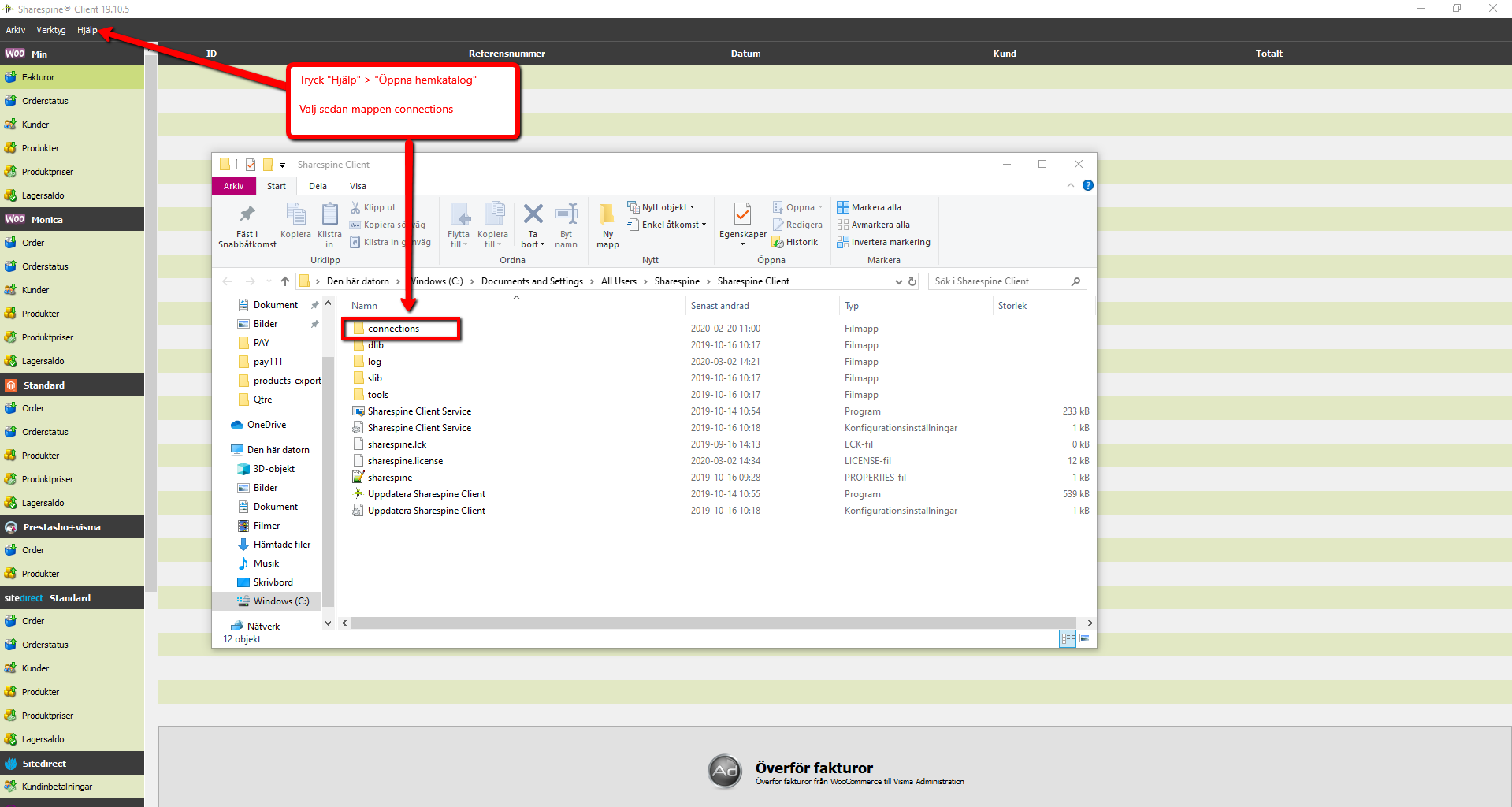Switch to large icons view toggle
The image size is (1512, 807).
pos(1085,638)
